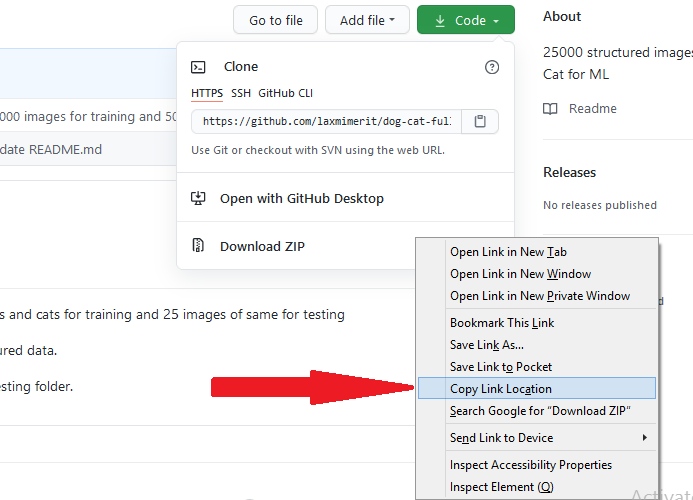Select Bookmark This Link
693x500 pixels.
537,323
